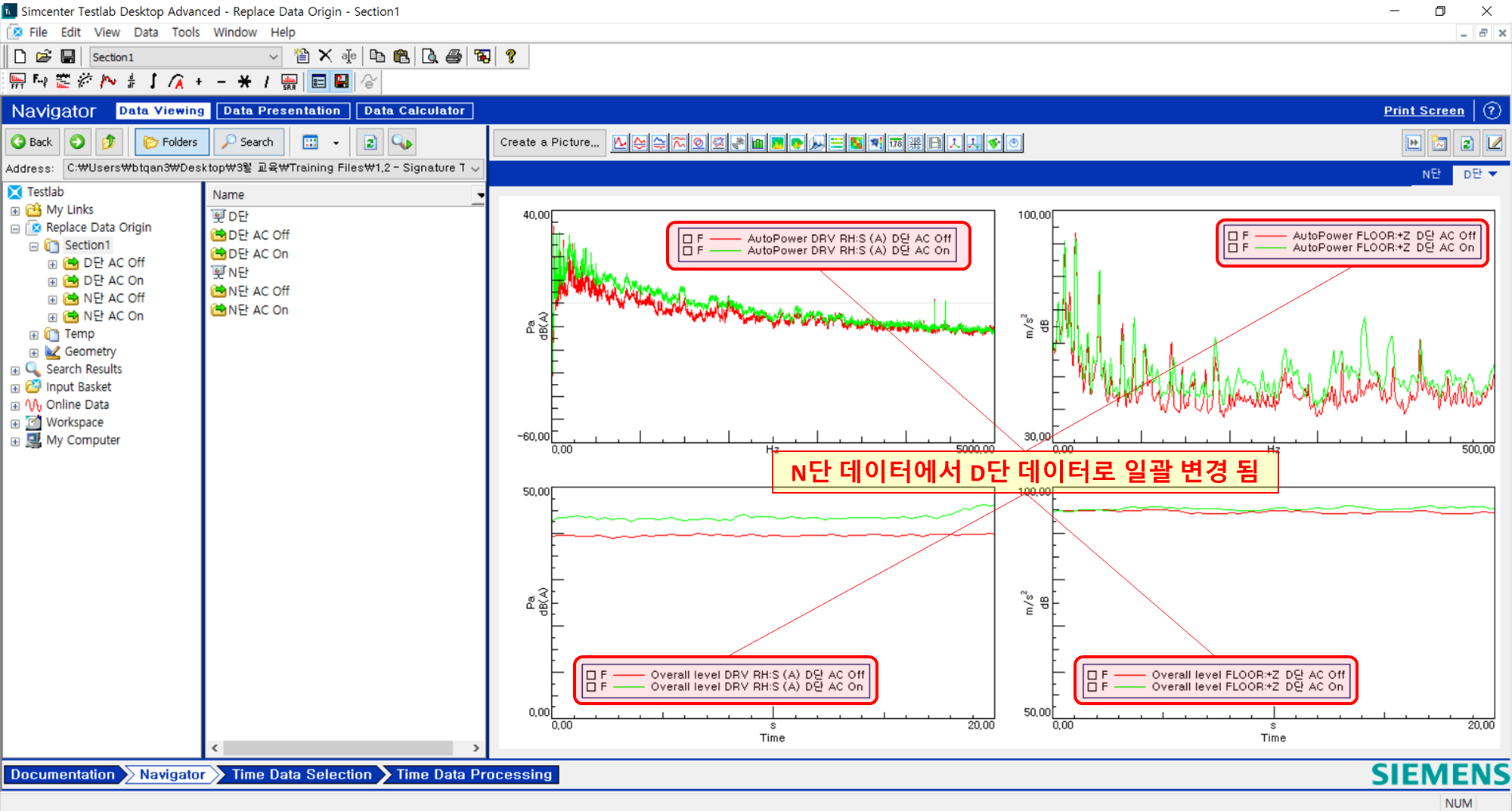The width and height of the screenshot is (1512, 811).
Task: Go to Documentation workflow step
Action: coord(64,775)
